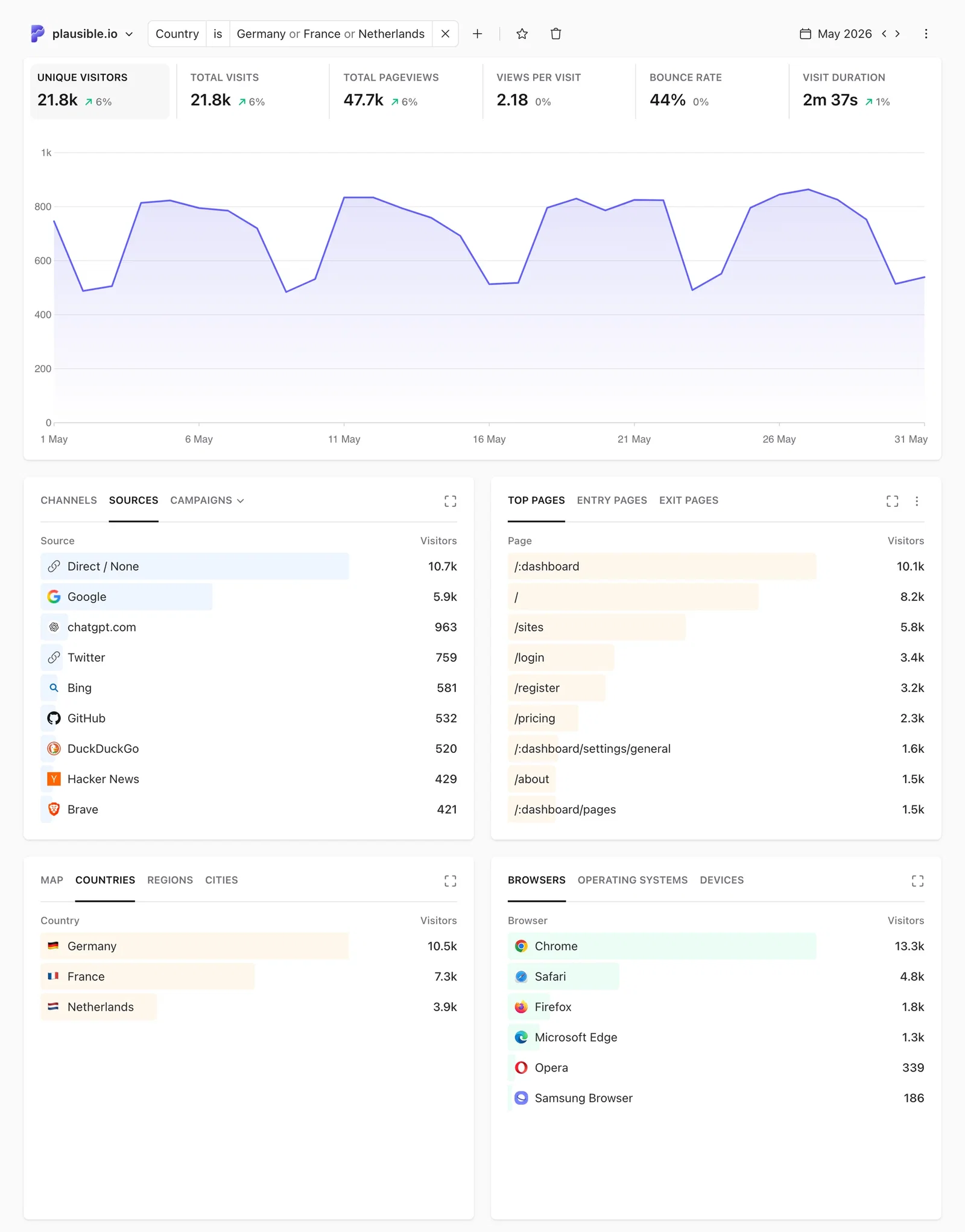Expand the Top Pages panel details view
Screen dimensions: 965x1232
[892, 501]
